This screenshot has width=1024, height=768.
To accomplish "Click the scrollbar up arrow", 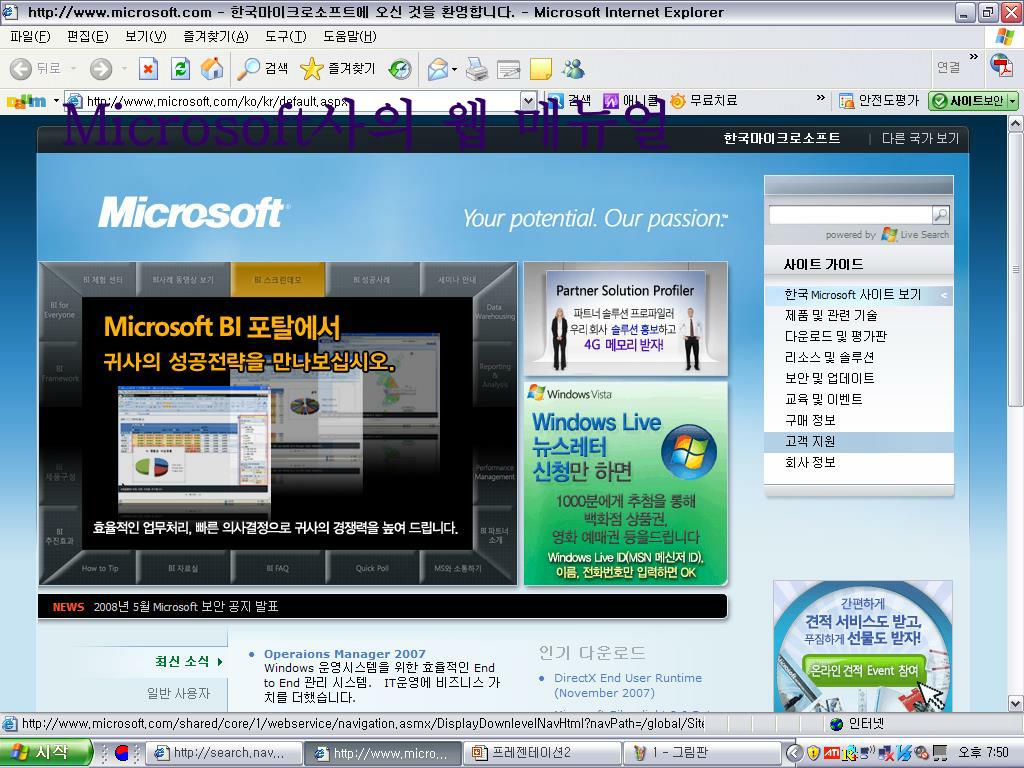I will [x=1016, y=123].
